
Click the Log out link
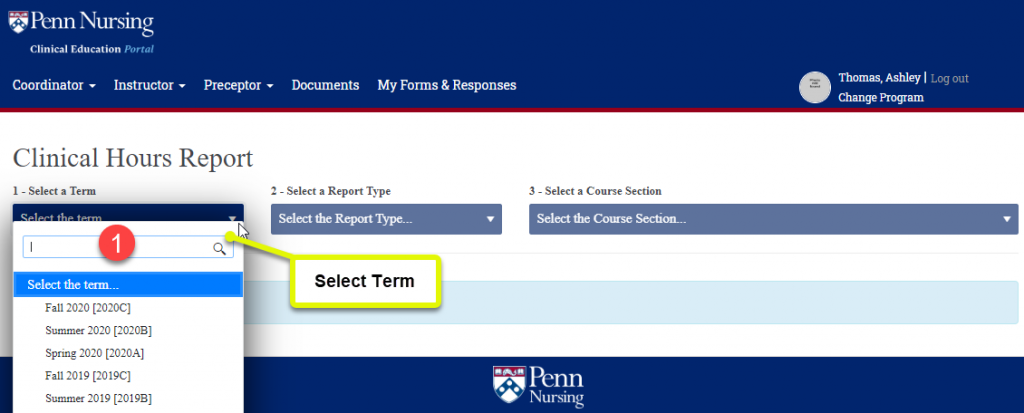[949, 78]
